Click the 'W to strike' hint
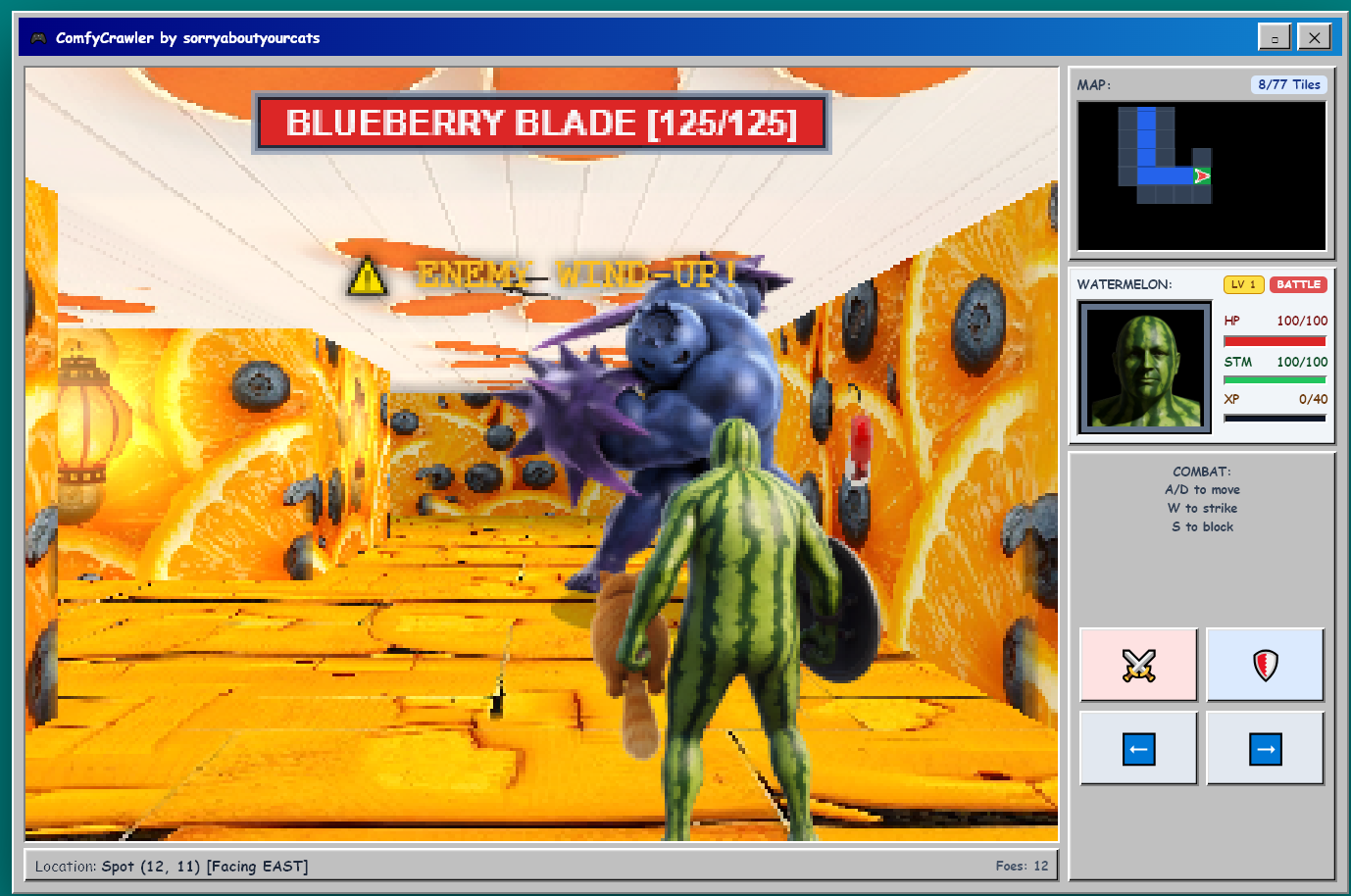The image size is (1351, 896). pyautogui.click(x=1202, y=509)
